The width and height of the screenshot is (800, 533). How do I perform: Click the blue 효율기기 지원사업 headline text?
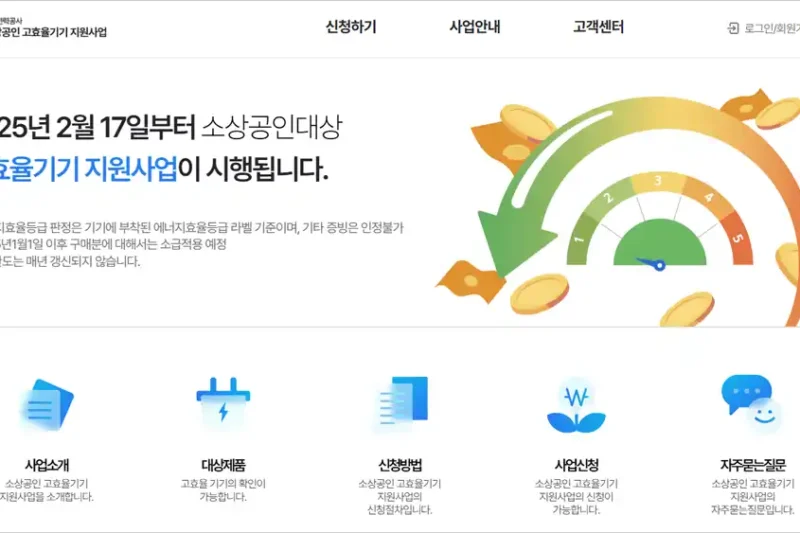point(88,169)
